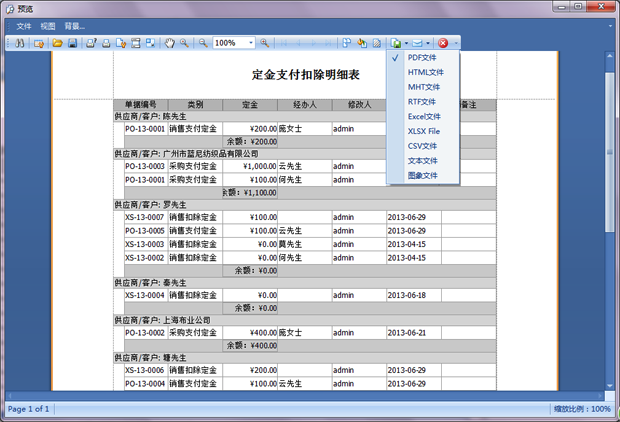The height and width of the screenshot is (422, 620).
Task: Click the horizontal scrollbar right arrow
Action: [600, 396]
